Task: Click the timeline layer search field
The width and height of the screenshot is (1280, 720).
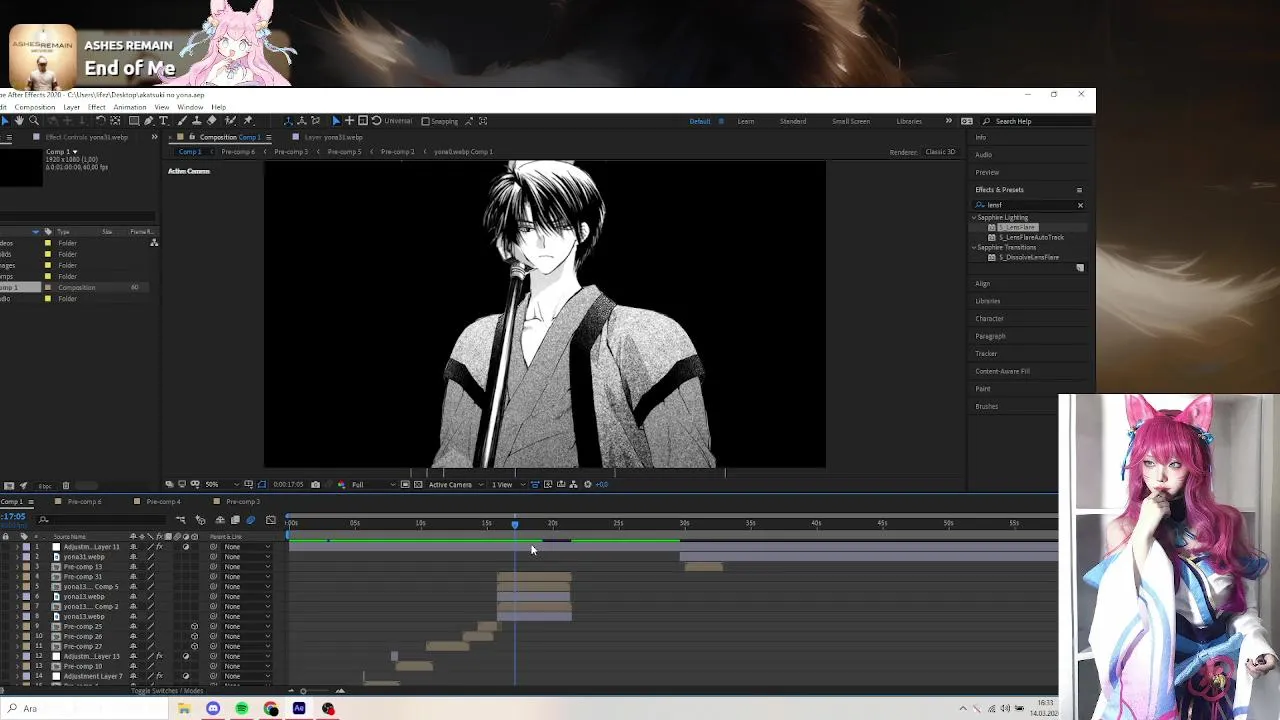Action: click(100, 520)
